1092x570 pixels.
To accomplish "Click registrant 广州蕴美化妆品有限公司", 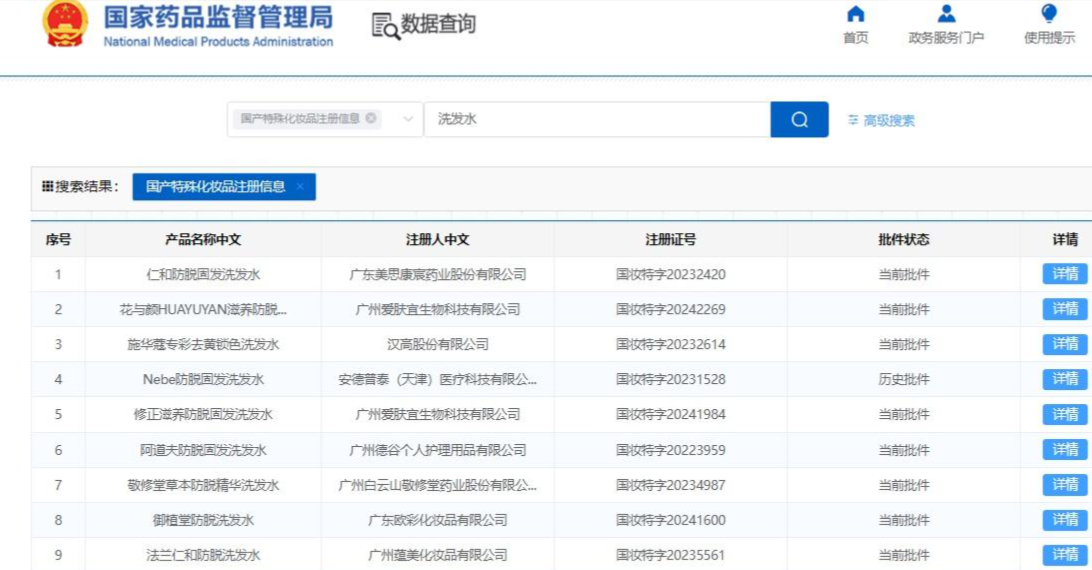I will [437, 555].
